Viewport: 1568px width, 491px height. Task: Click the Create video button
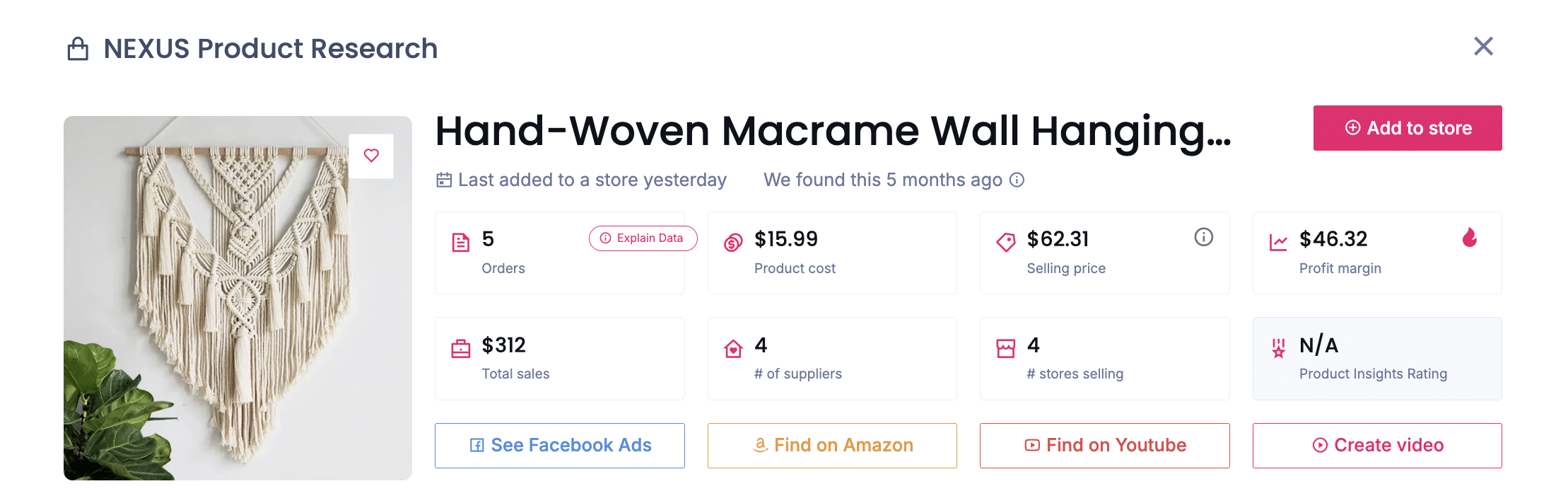(1376, 445)
